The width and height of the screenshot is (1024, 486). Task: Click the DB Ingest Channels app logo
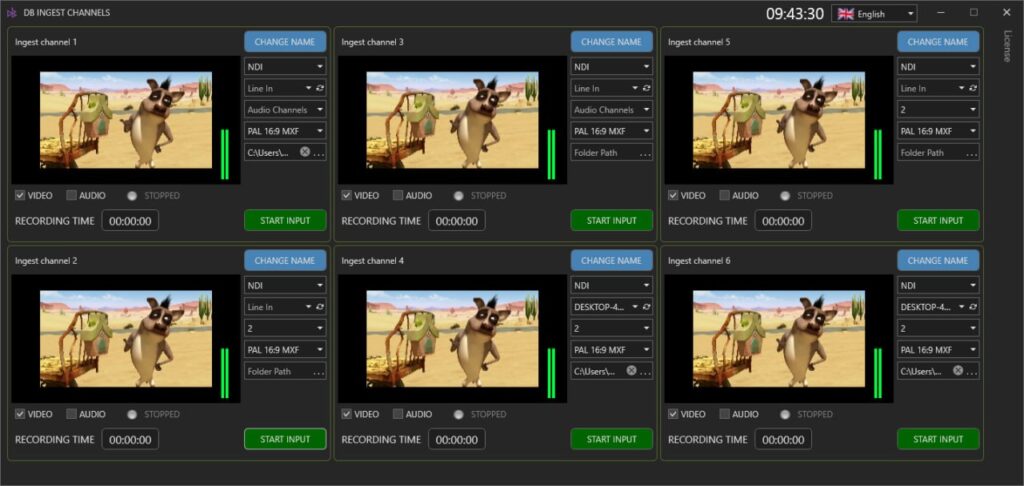pos(11,12)
